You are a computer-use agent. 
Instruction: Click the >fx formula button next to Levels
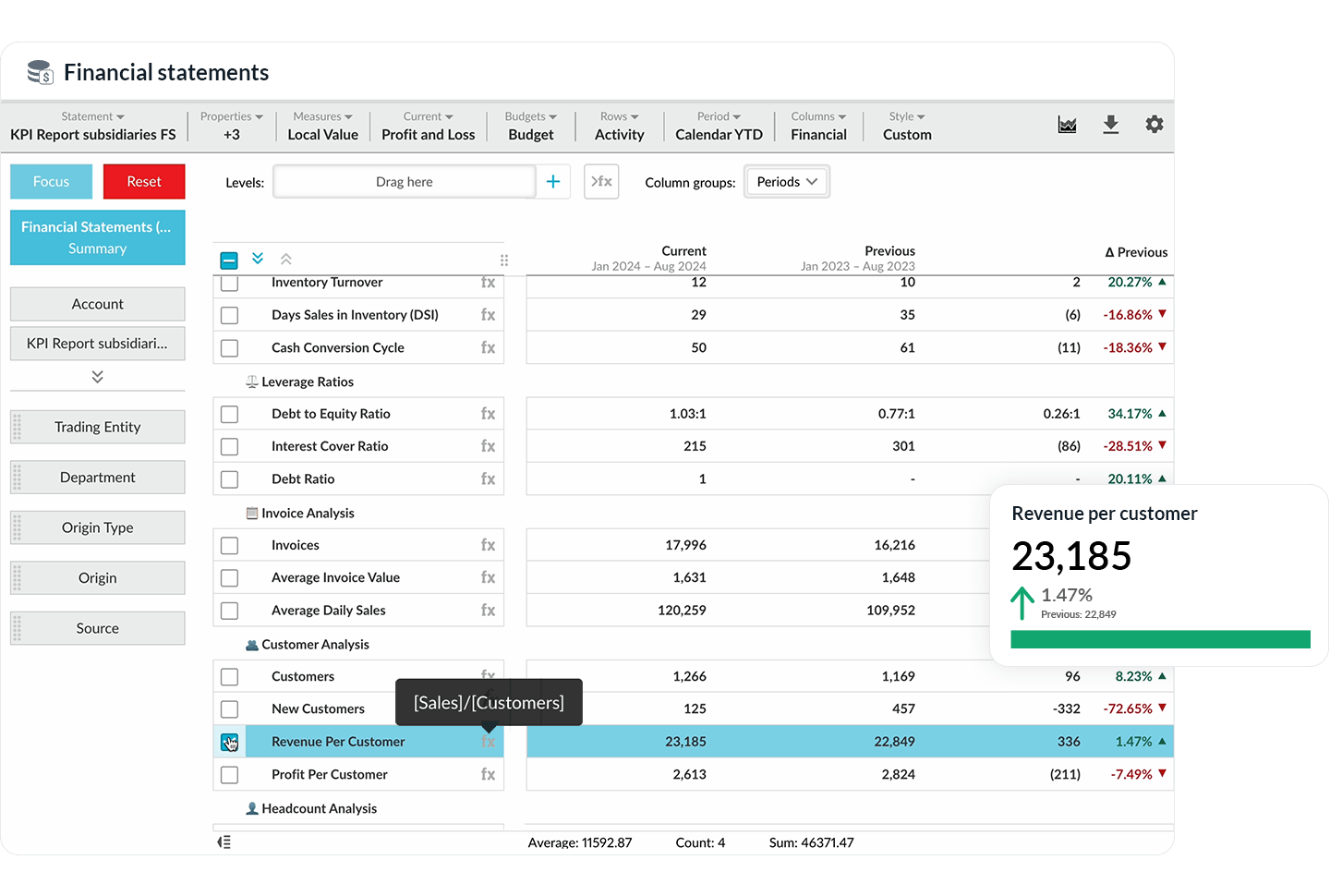pos(601,181)
